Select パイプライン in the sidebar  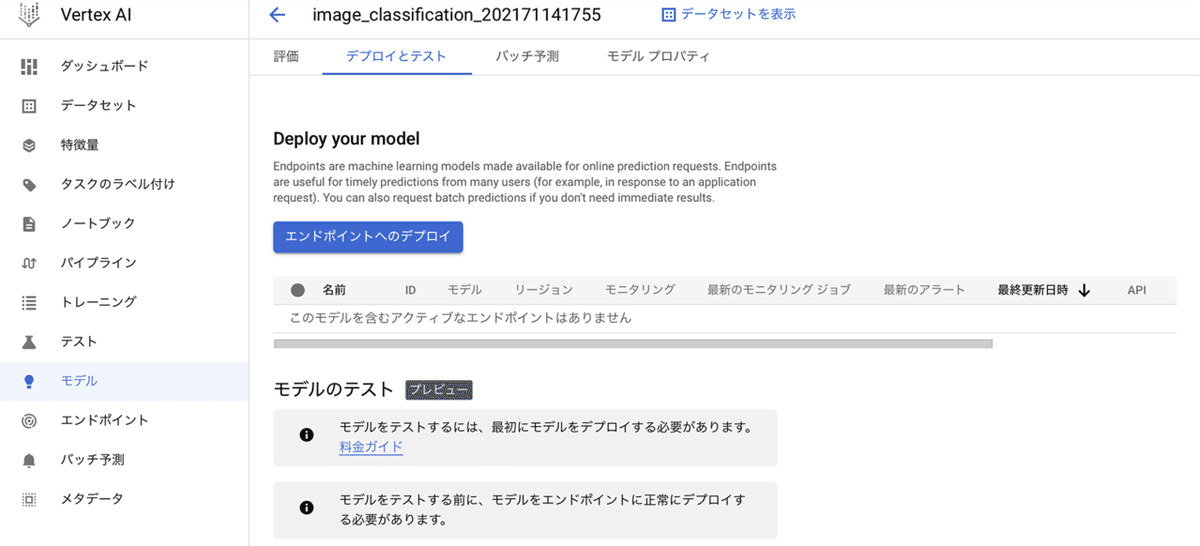point(98,263)
